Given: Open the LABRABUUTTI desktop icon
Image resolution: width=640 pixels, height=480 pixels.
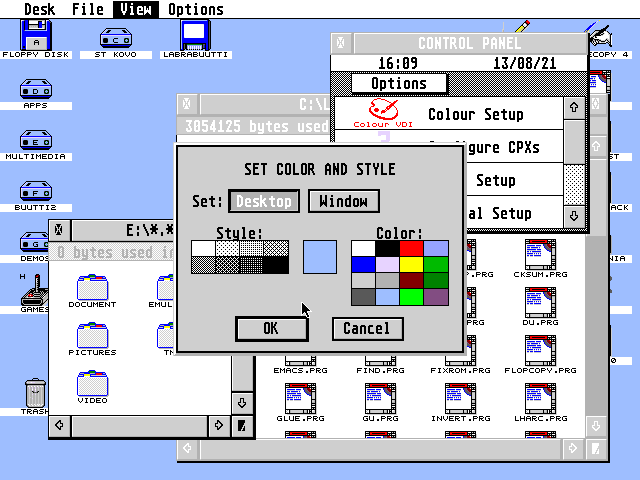Looking at the screenshot, I should pyautogui.click(x=196, y=40).
